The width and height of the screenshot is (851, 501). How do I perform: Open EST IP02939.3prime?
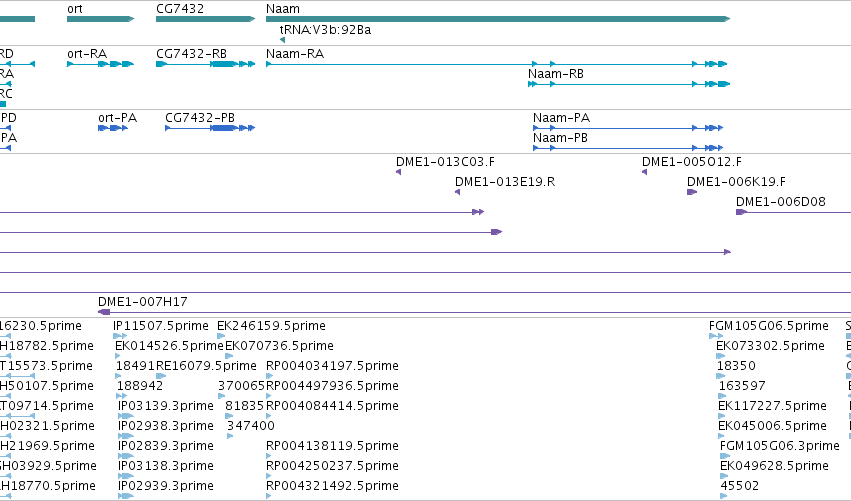[166, 486]
